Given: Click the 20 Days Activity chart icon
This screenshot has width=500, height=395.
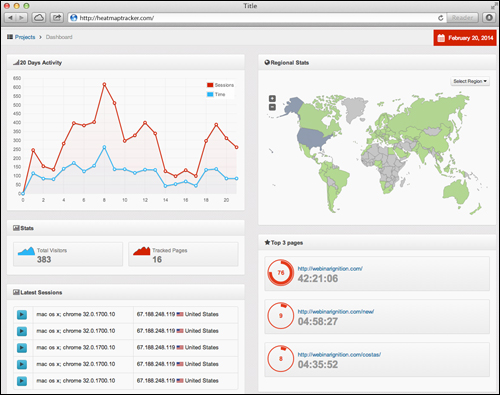Looking at the screenshot, I should [16, 63].
